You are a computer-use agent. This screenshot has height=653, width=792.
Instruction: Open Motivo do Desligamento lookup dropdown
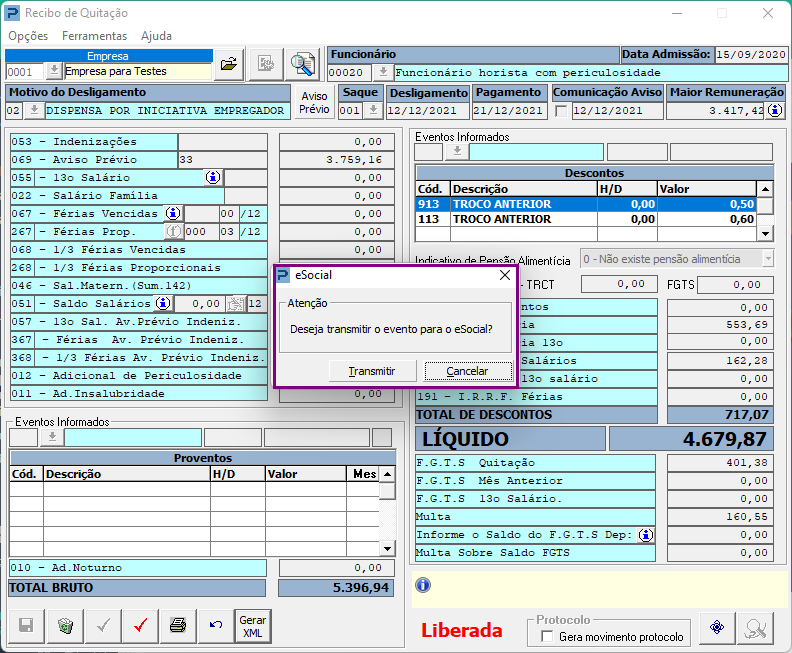click(x=34, y=110)
